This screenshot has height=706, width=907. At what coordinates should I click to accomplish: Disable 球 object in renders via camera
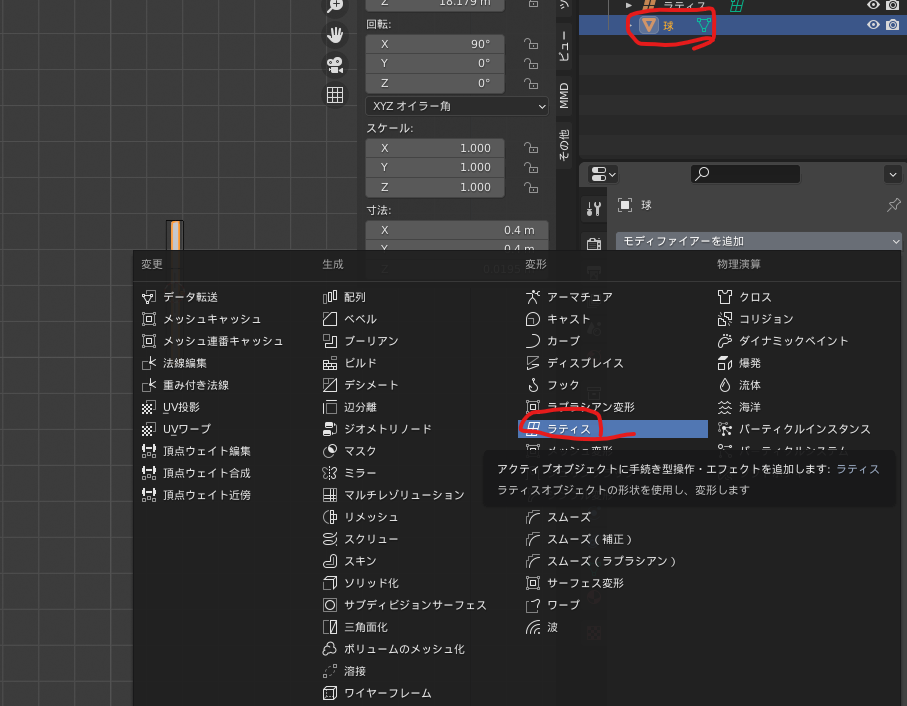[893, 25]
